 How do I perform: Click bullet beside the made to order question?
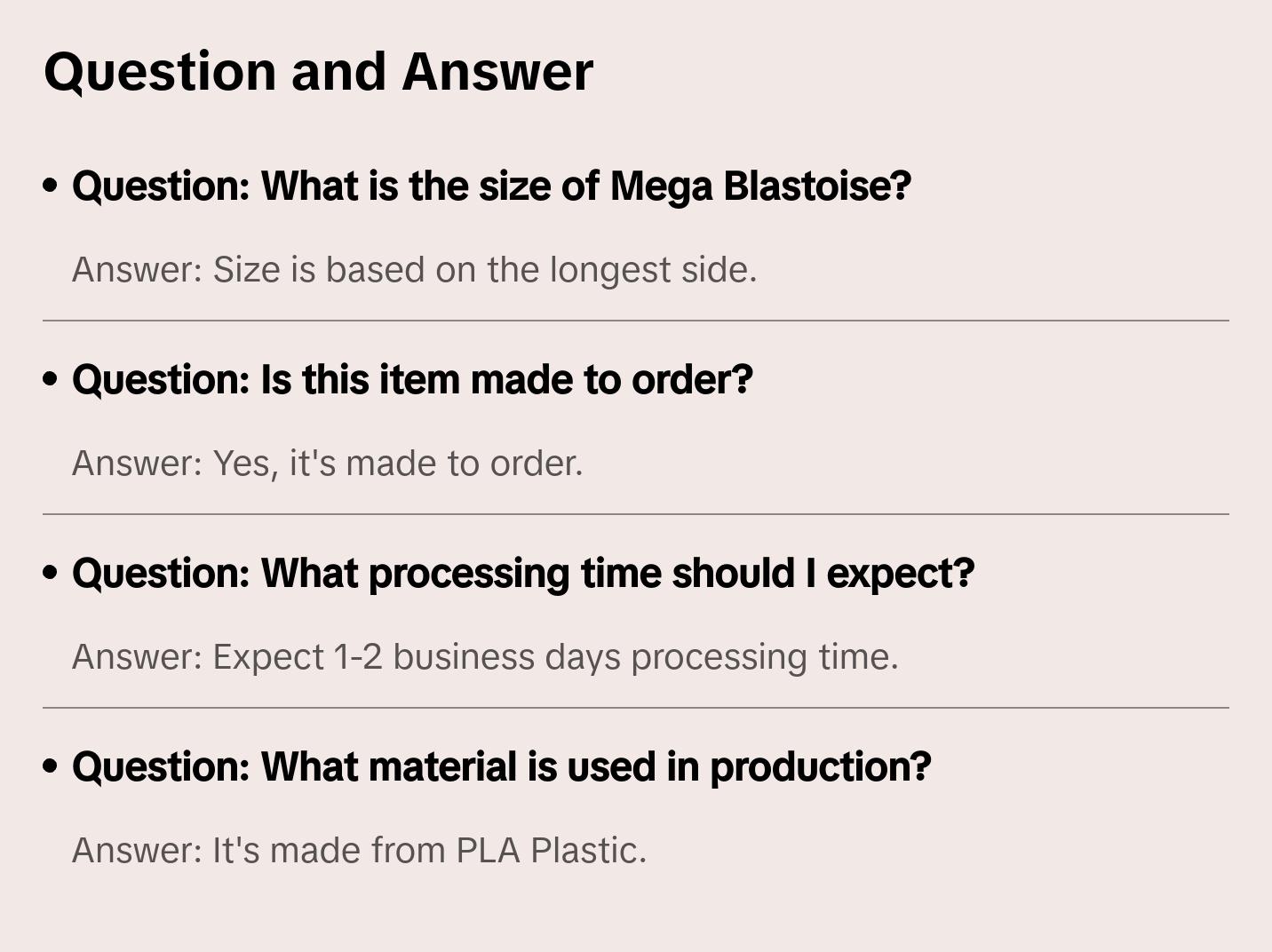point(51,379)
